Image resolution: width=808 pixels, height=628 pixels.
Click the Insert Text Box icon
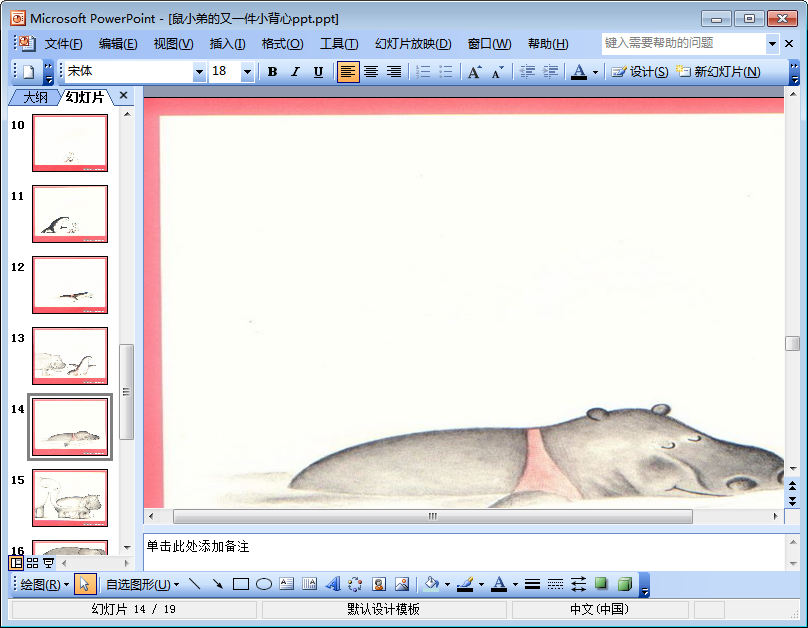[x=287, y=584]
